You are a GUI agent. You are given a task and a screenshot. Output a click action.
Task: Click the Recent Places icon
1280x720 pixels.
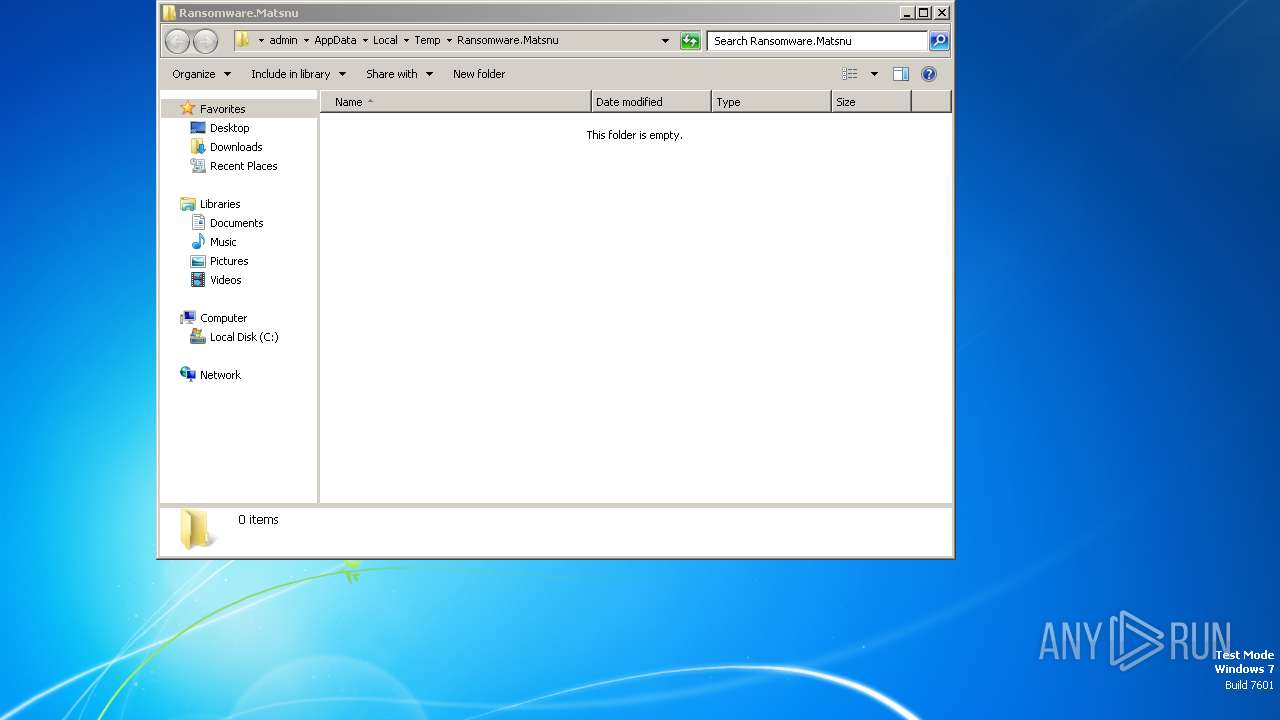[x=198, y=166]
